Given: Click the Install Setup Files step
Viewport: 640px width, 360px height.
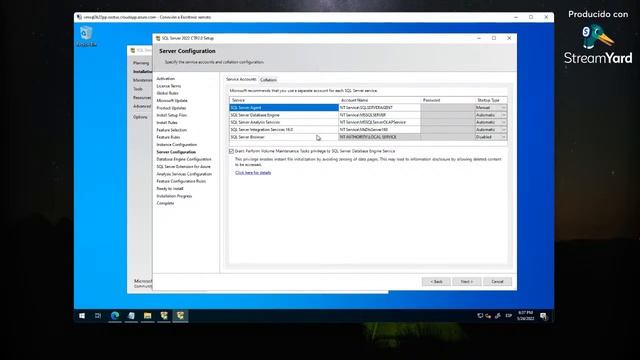Looking at the screenshot, I should [172, 115].
